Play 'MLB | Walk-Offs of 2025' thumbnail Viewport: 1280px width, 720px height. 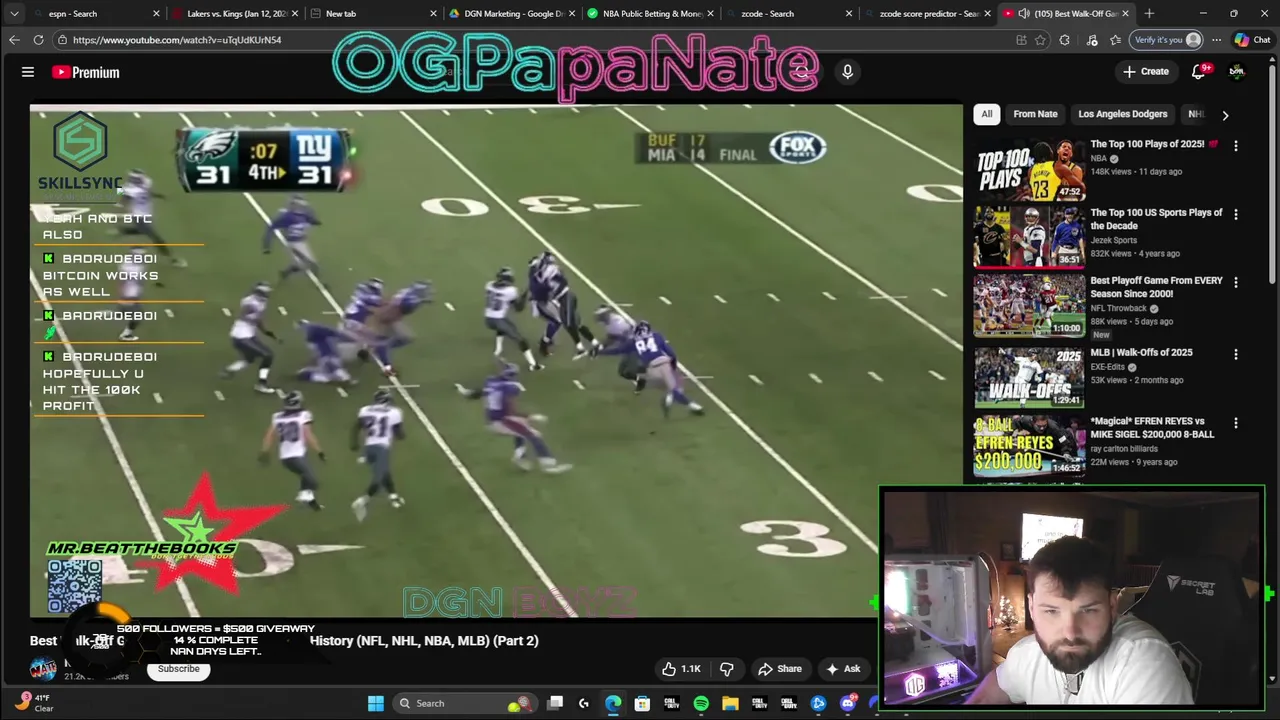tap(1029, 377)
